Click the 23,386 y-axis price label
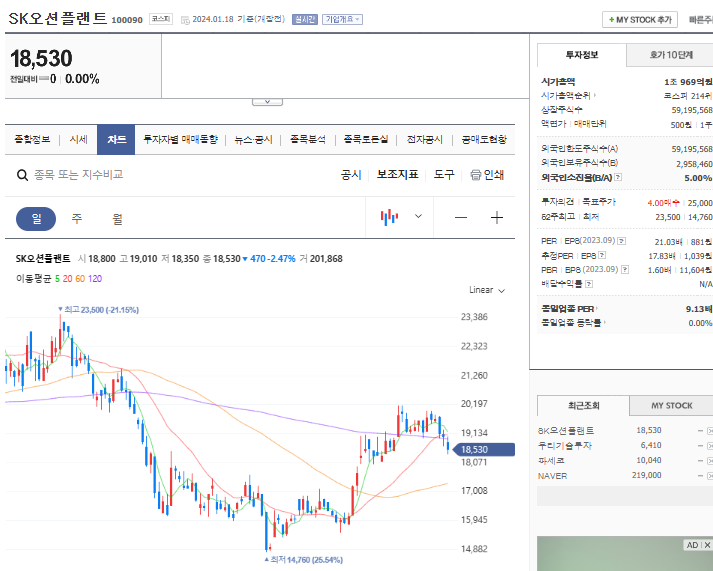Screen dimensions: 713x571 click(474, 317)
